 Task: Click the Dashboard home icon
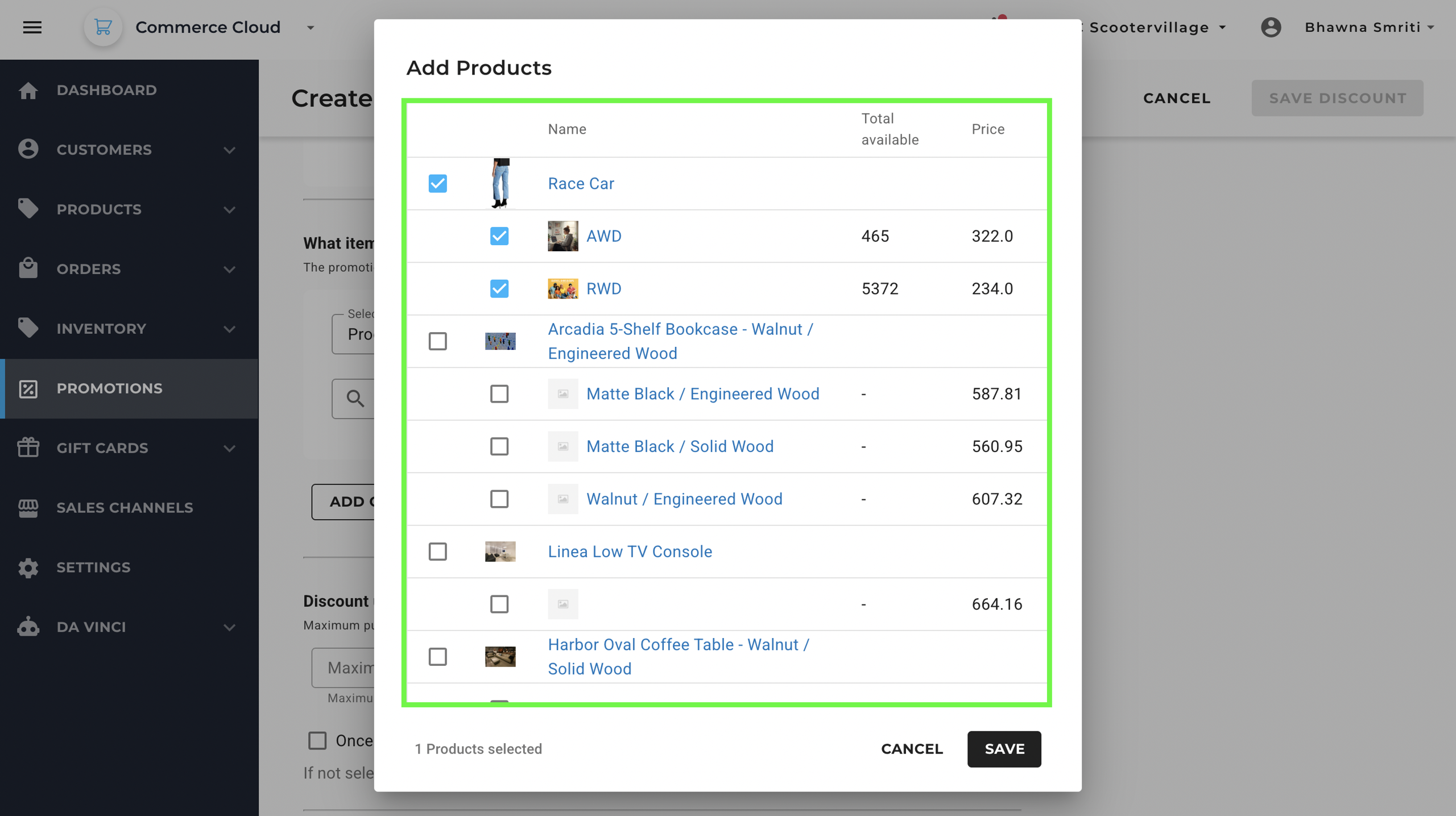[x=28, y=90]
